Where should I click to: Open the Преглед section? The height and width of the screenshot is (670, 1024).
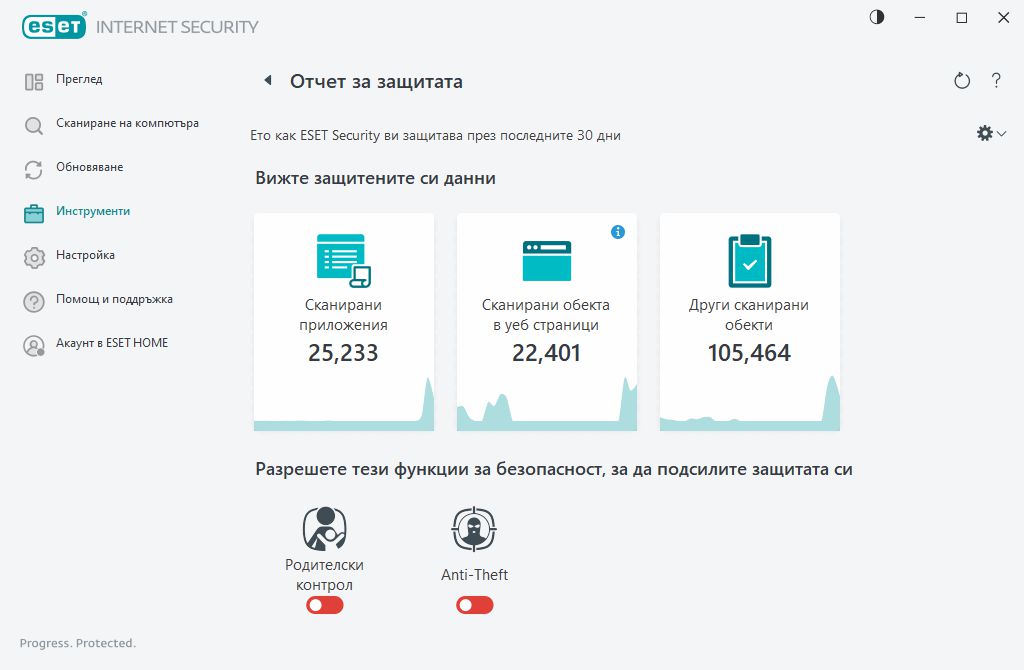pos(79,80)
